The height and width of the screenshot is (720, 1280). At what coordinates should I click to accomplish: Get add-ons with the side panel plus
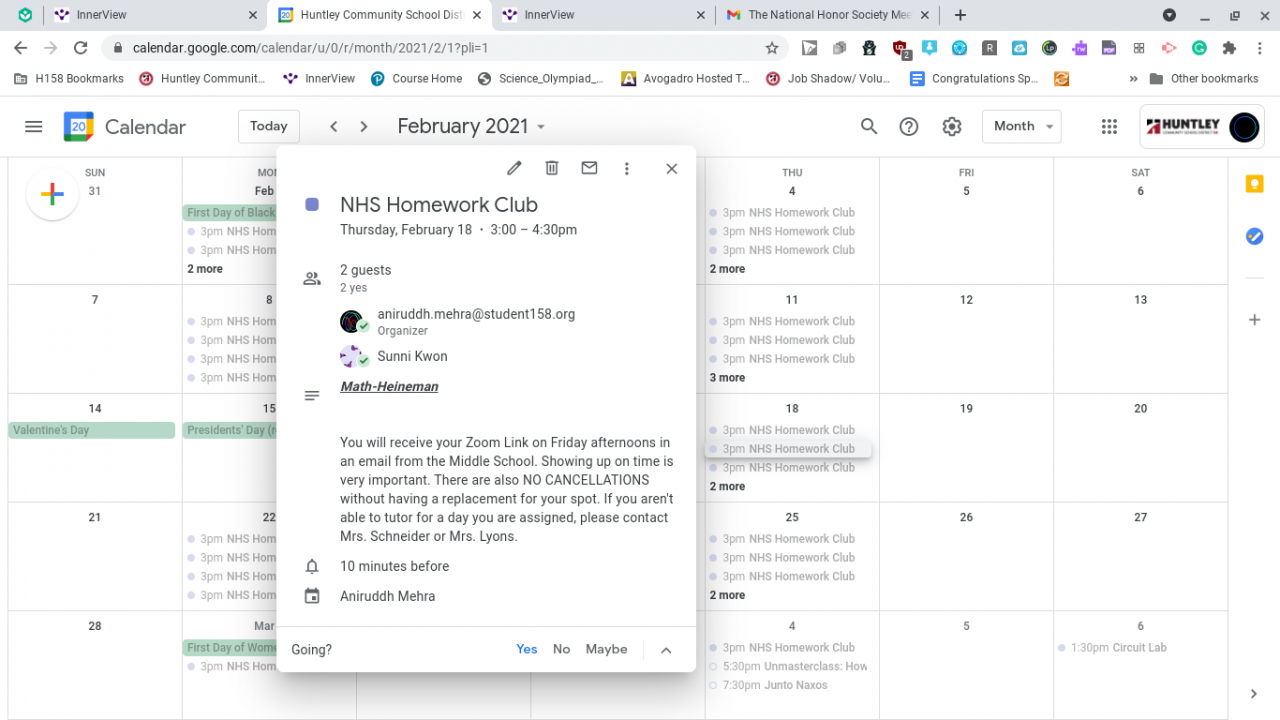(x=1254, y=320)
